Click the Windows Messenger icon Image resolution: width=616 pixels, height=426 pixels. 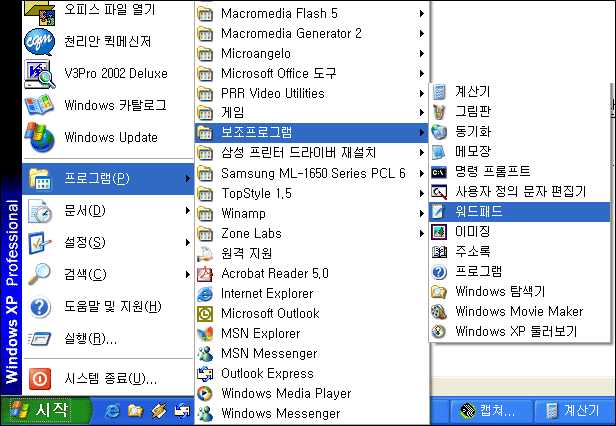click(x=205, y=413)
